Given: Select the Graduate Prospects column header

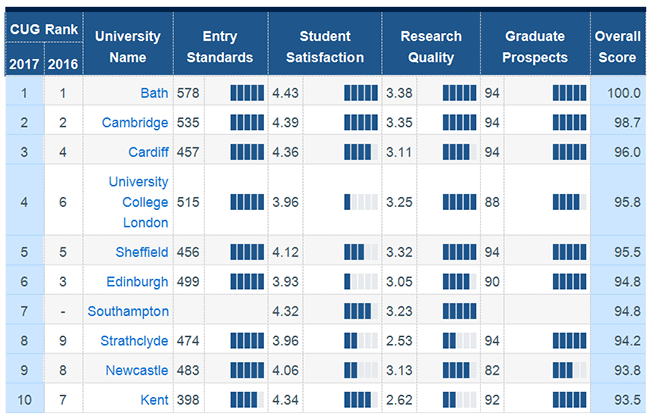Looking at the screenshot, I should point(535,46).
